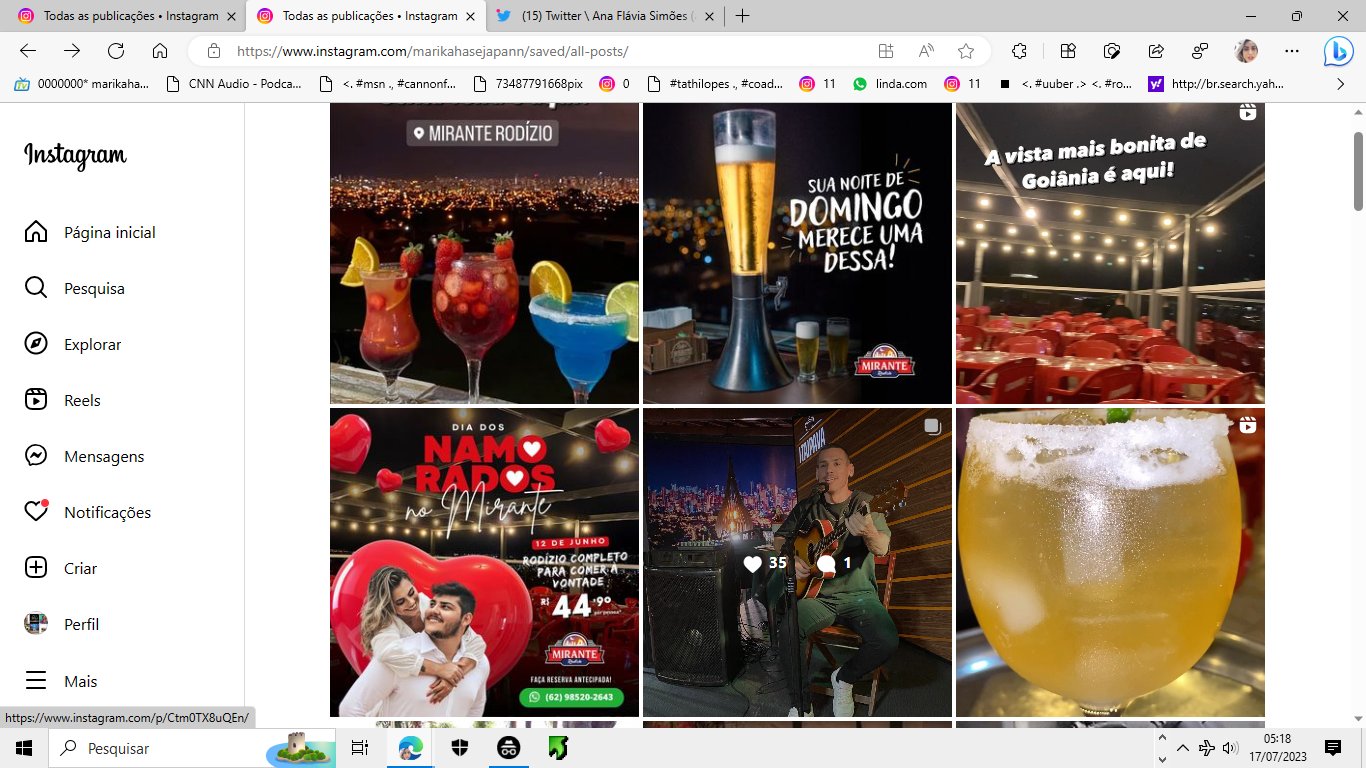Open the #uuber bookmark
The width and height of the screenshot is (1366, 768).
tap(1064, 84)
